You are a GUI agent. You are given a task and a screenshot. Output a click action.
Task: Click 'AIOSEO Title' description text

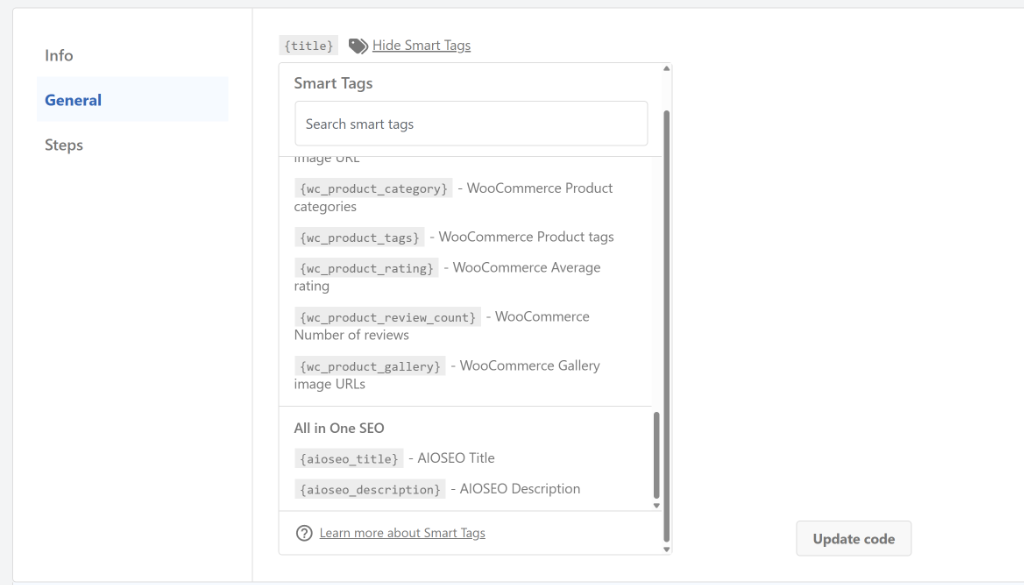[456, 458]
